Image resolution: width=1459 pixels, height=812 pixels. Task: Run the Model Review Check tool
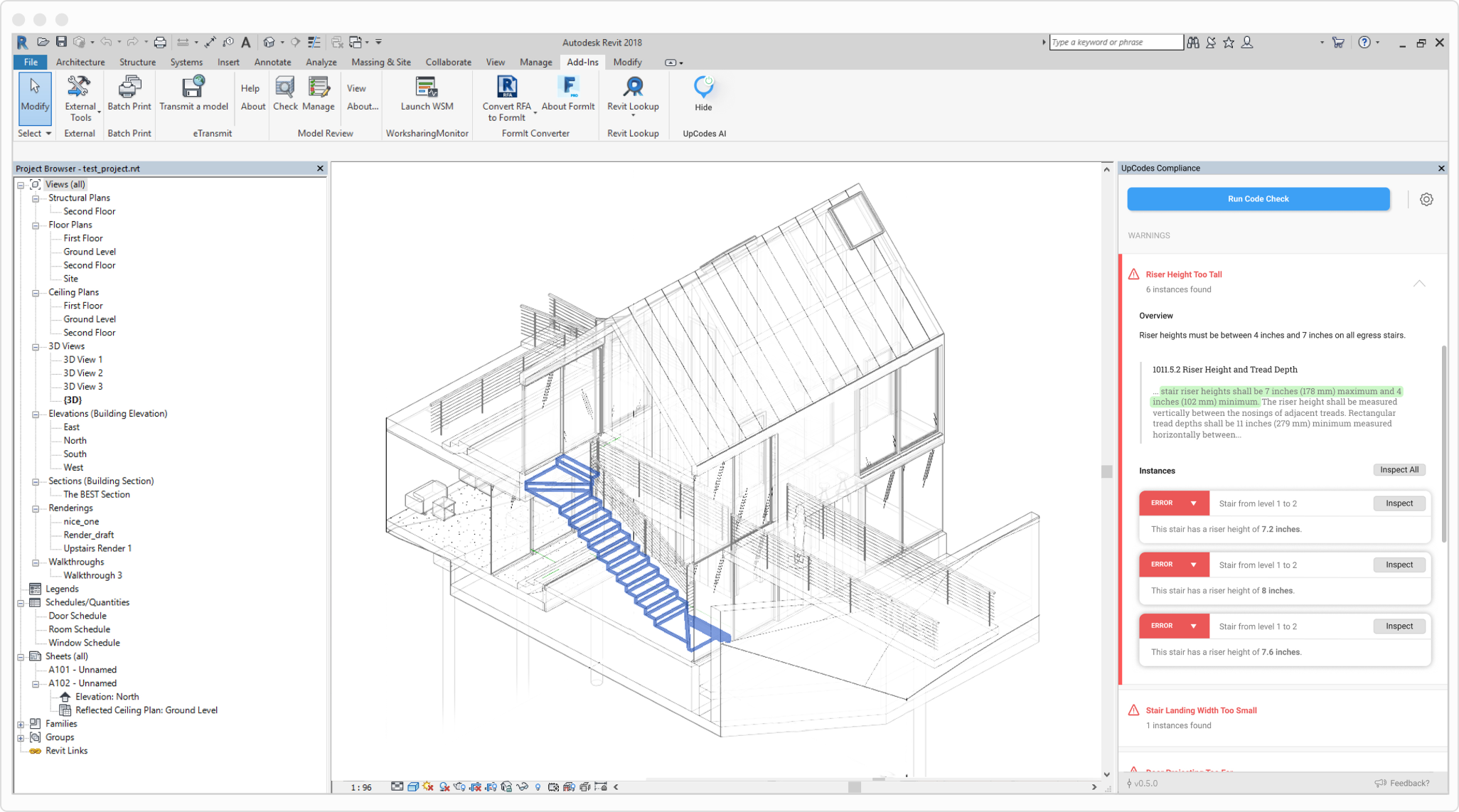coord(285,93)
